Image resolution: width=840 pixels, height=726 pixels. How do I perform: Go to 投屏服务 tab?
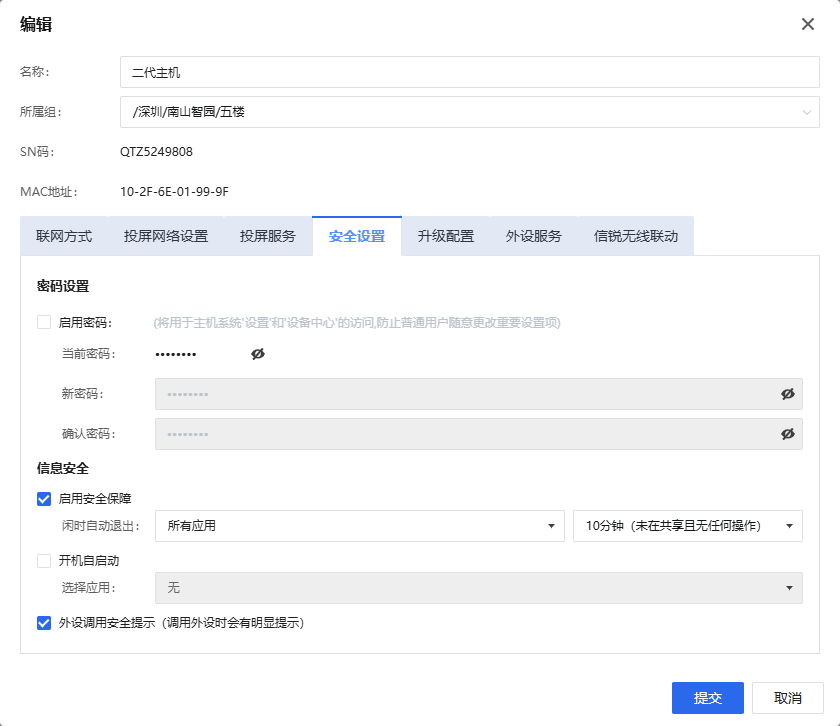[268, 237]
